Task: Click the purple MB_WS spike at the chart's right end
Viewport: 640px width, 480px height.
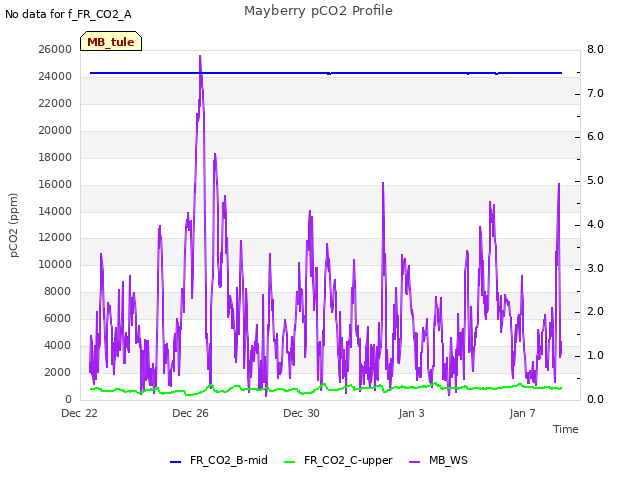Action: (x=559, y=186)
